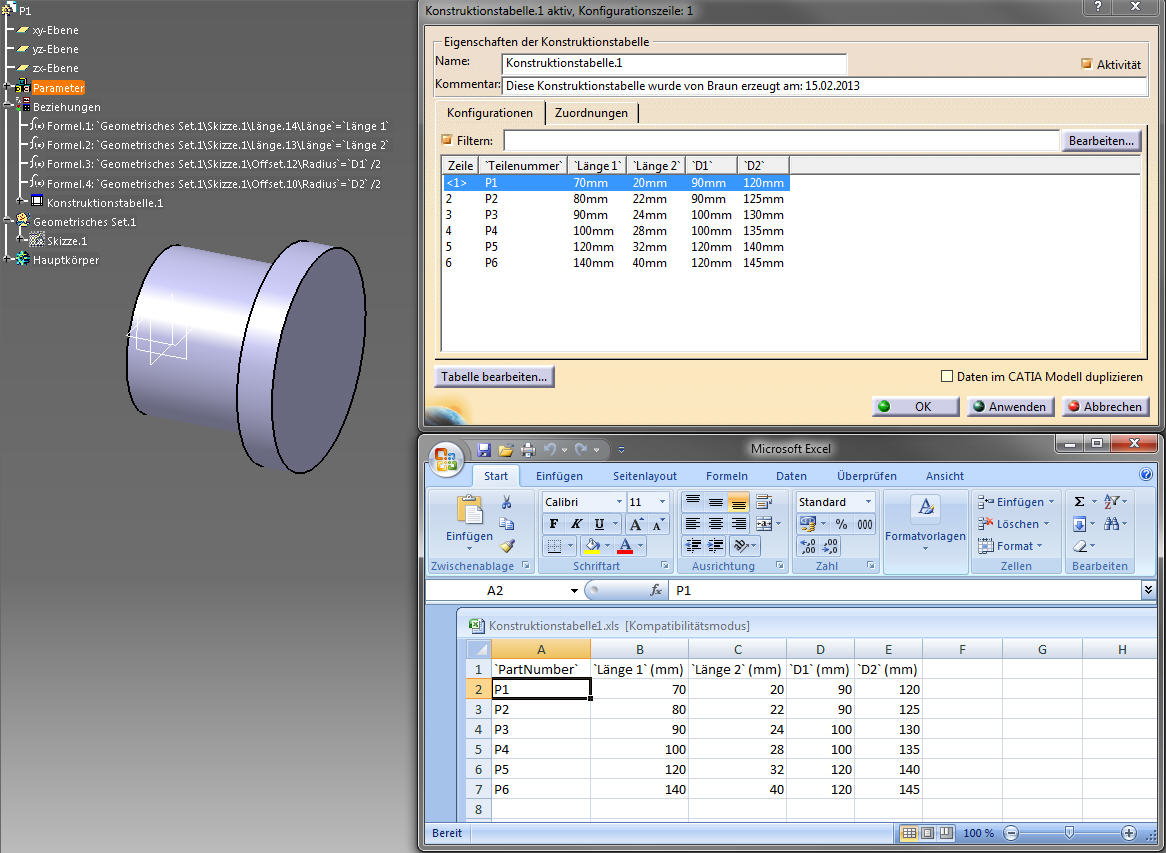Click the yellow fill color bucket

592,546
